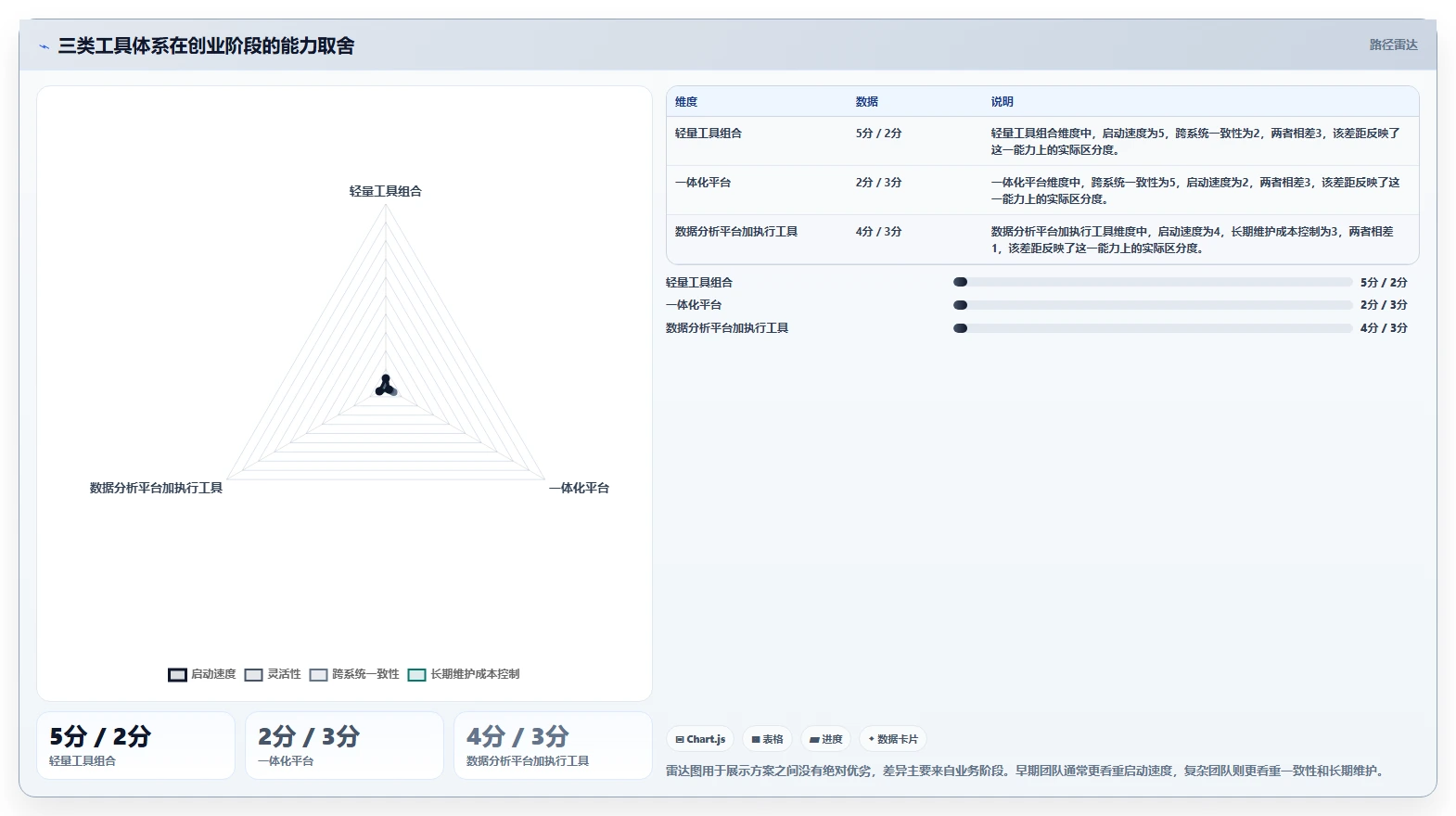Toggle the 灵活性 legend swatch
Image resolution: width=1456 pixels, height=816 pixels.
(x=254, y=675)
